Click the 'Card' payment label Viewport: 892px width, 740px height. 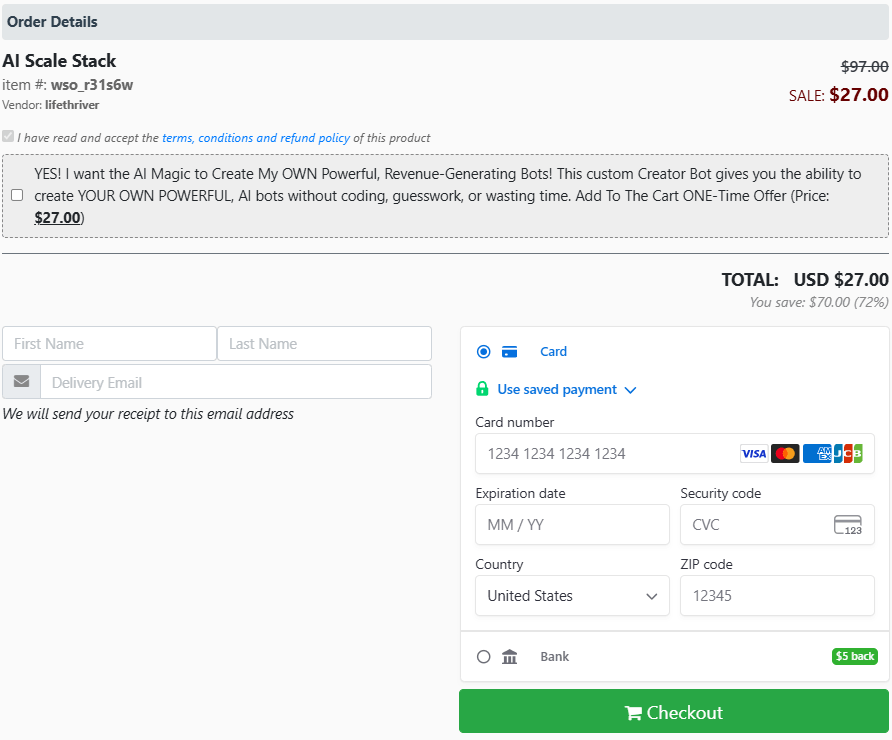coord(553,352)
